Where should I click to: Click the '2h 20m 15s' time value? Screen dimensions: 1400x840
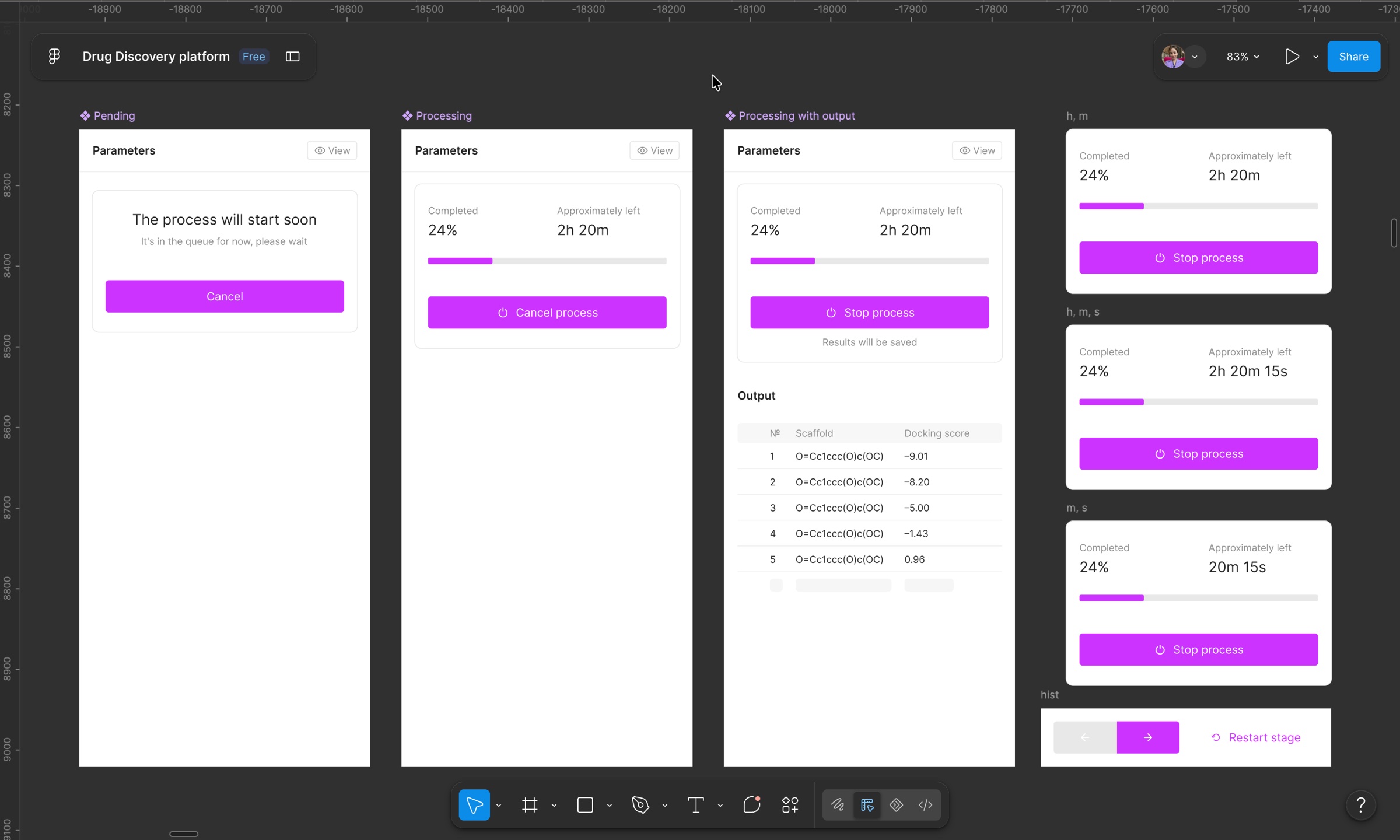point(1248,371)
